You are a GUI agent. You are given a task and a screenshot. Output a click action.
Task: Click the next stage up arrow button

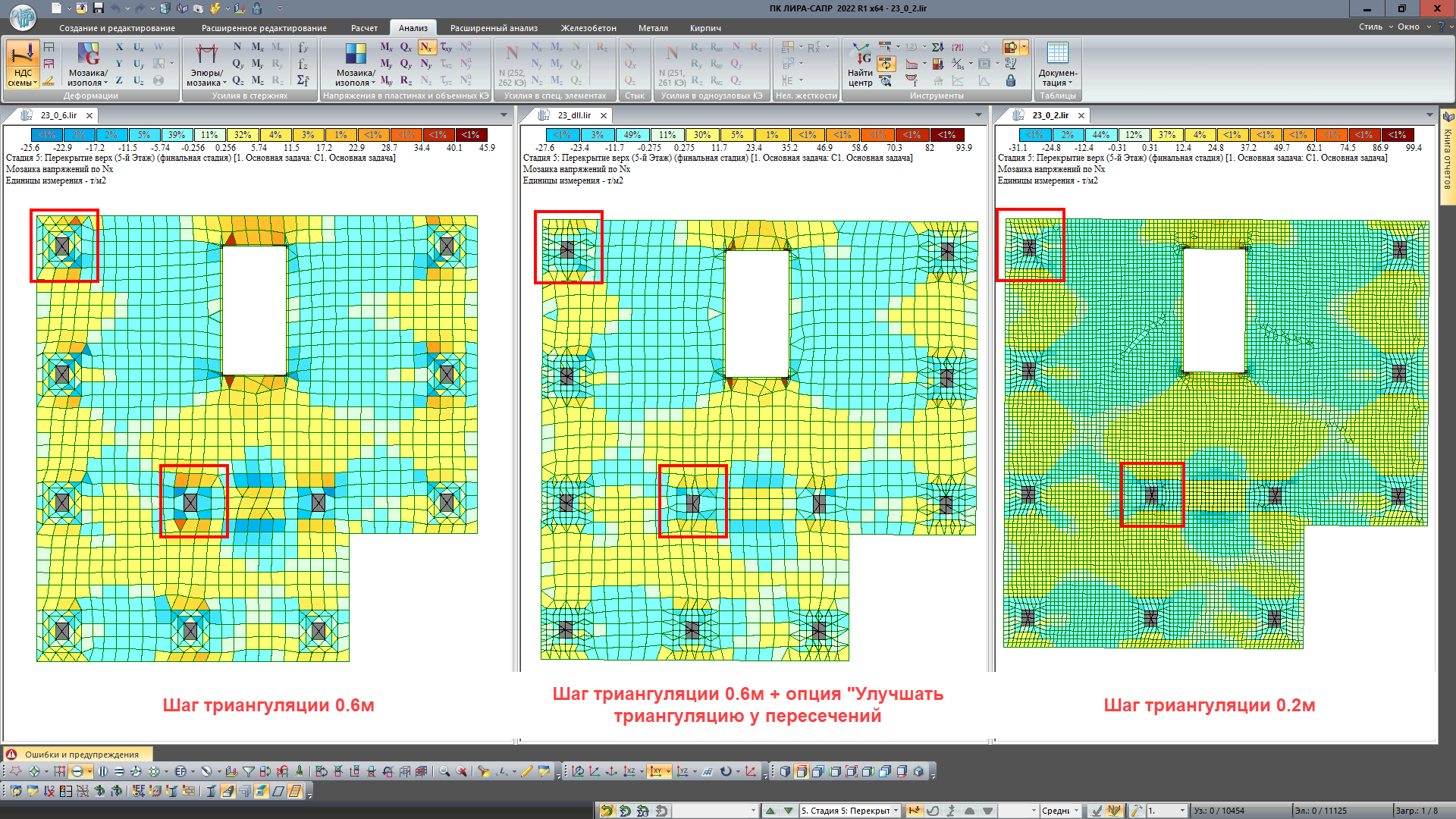(x=770, y=811)
